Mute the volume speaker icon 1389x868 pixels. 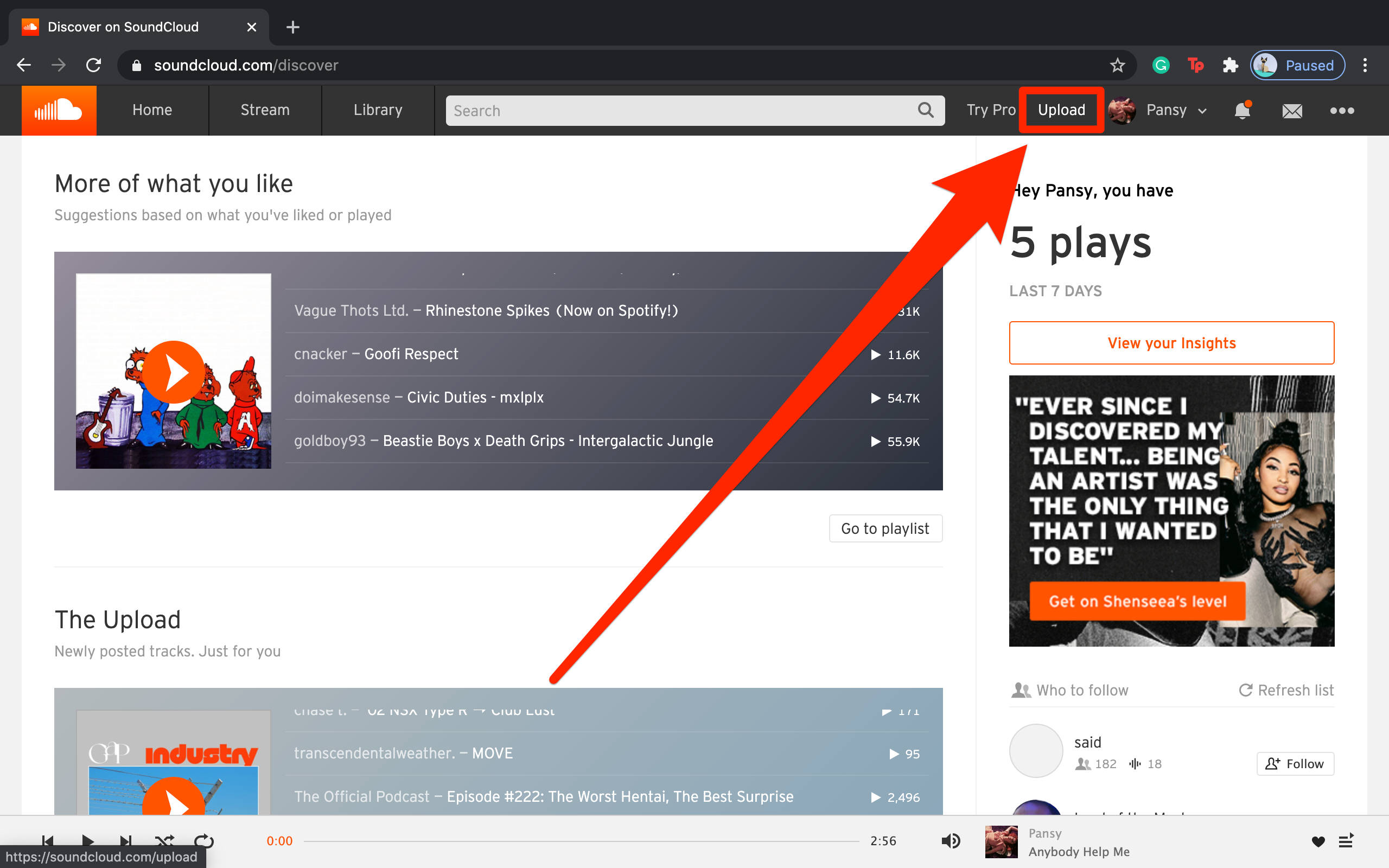tap(951, 841)
